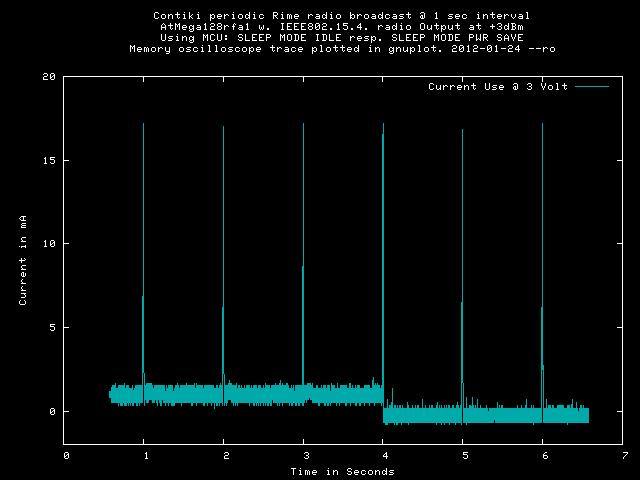Click the title line "Contiki periodic Rime radio broadcast"
This screenshot has height=480, width=640.
(x=342, y=16)
